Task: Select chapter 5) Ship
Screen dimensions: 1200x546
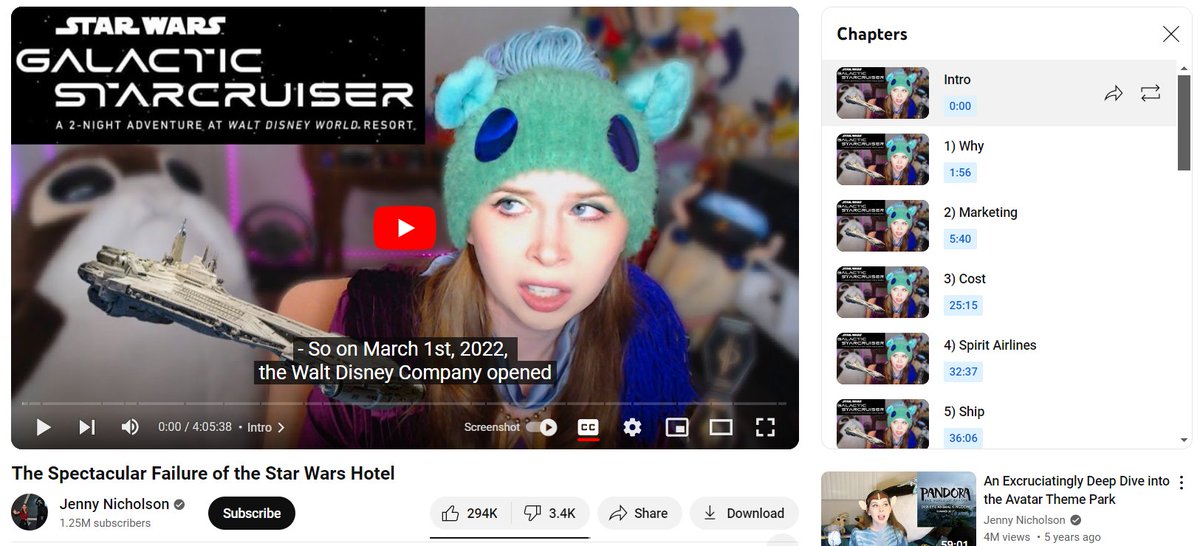Action: click(x=964, y=411)
